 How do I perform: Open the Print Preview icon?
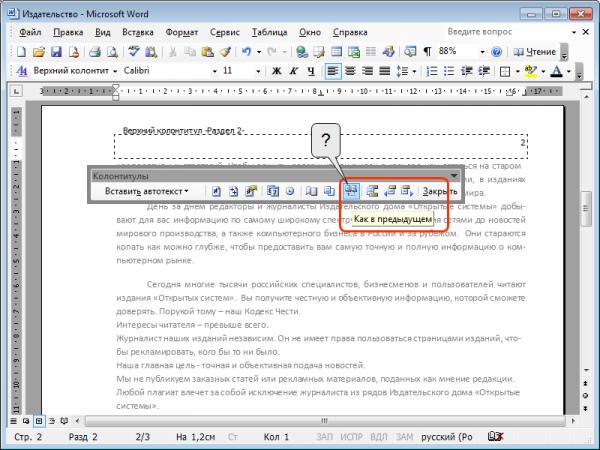(x=112, y=52)
